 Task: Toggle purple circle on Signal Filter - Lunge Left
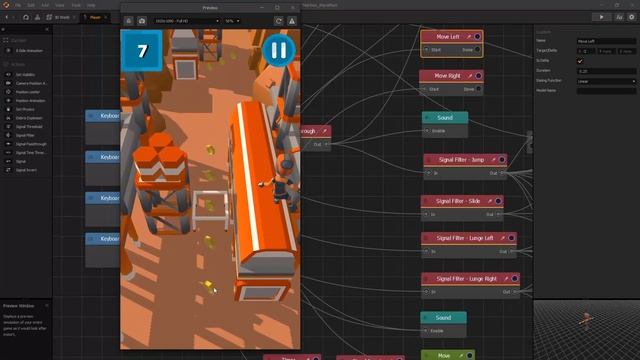point(511,238)
